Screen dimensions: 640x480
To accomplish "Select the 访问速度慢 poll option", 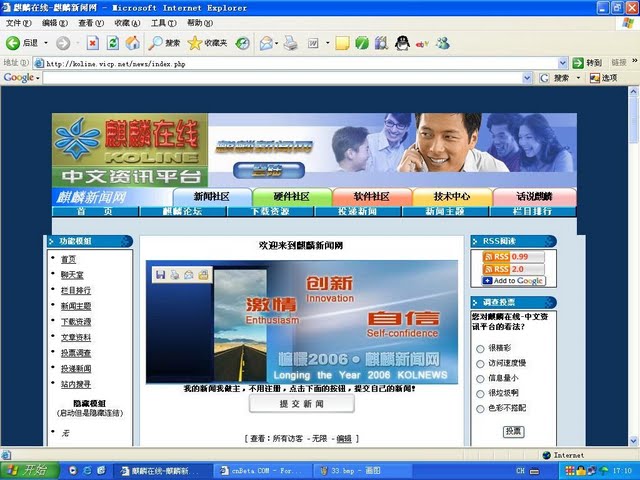I will [480, 364].
